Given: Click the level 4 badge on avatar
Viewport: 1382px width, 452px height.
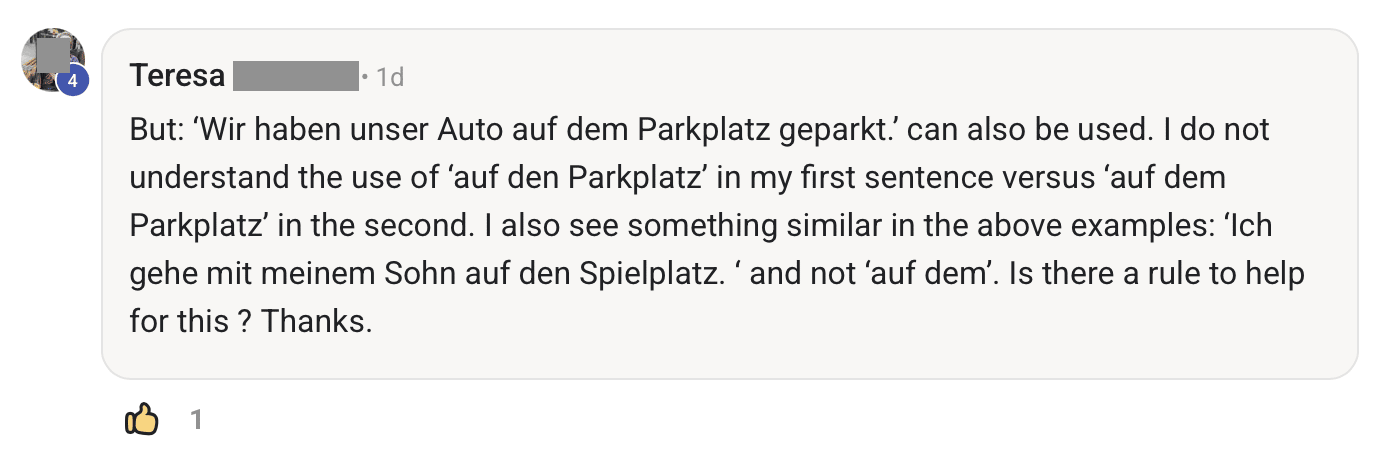Looking at the screenshot, I should pyautogui.click(x=72, y=82).
